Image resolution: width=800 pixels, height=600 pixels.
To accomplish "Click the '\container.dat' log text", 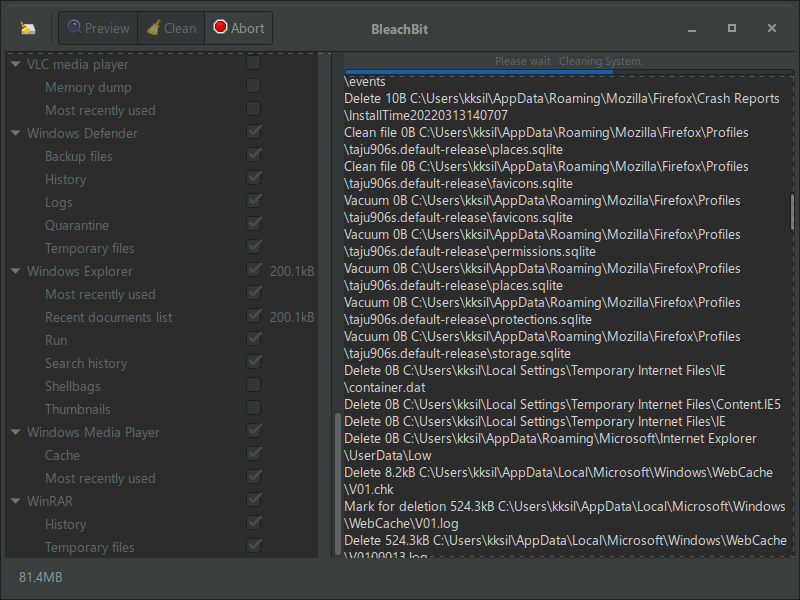I will click(385, 387).
